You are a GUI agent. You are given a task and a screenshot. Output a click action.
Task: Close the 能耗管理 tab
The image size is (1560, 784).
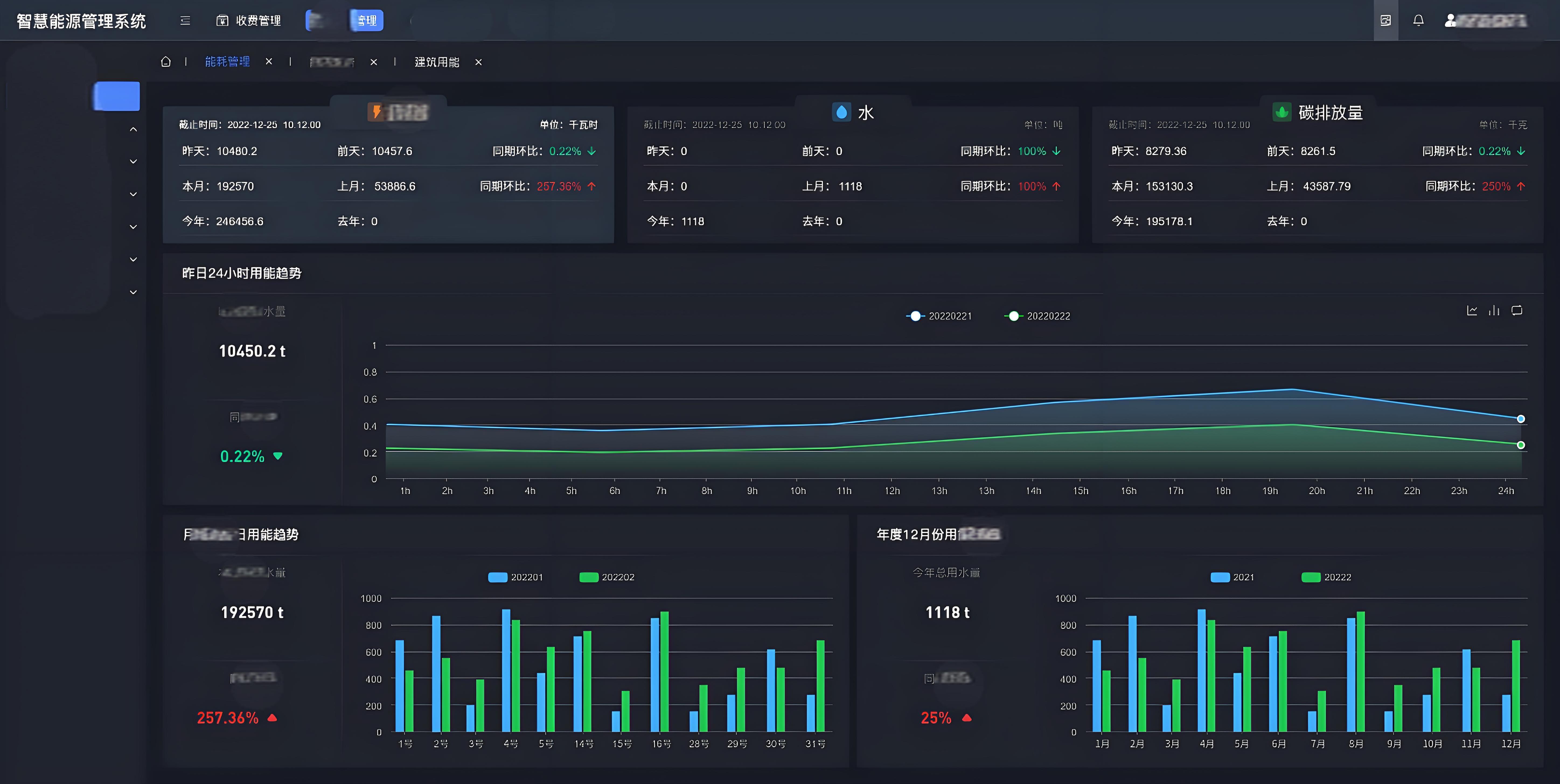(269, 62)
